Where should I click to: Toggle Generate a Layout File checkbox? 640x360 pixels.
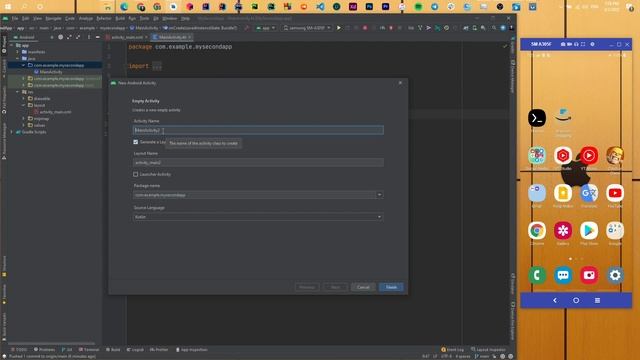tap(136, 142)
